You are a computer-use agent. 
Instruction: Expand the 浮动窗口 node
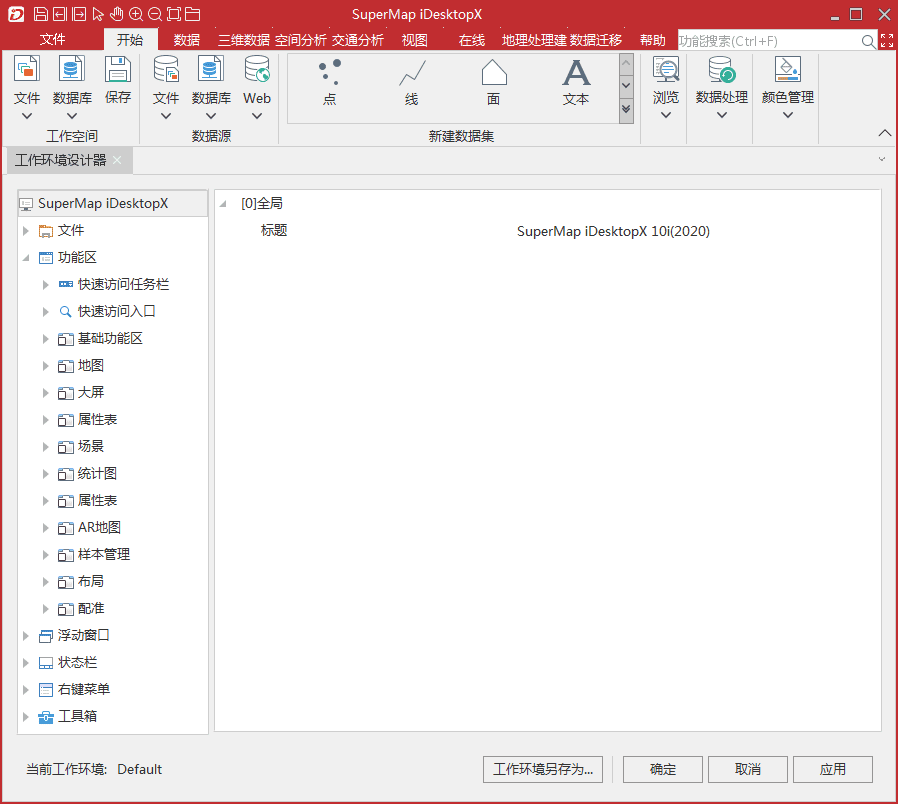(x=26, y=636)
